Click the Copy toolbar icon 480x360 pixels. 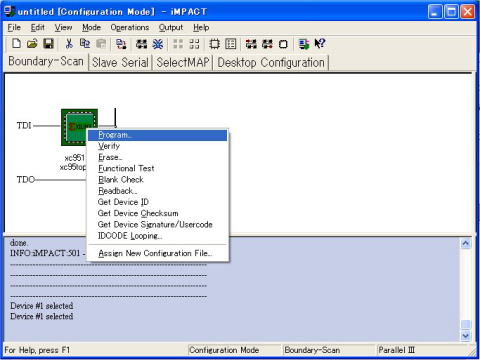[85, 44]
